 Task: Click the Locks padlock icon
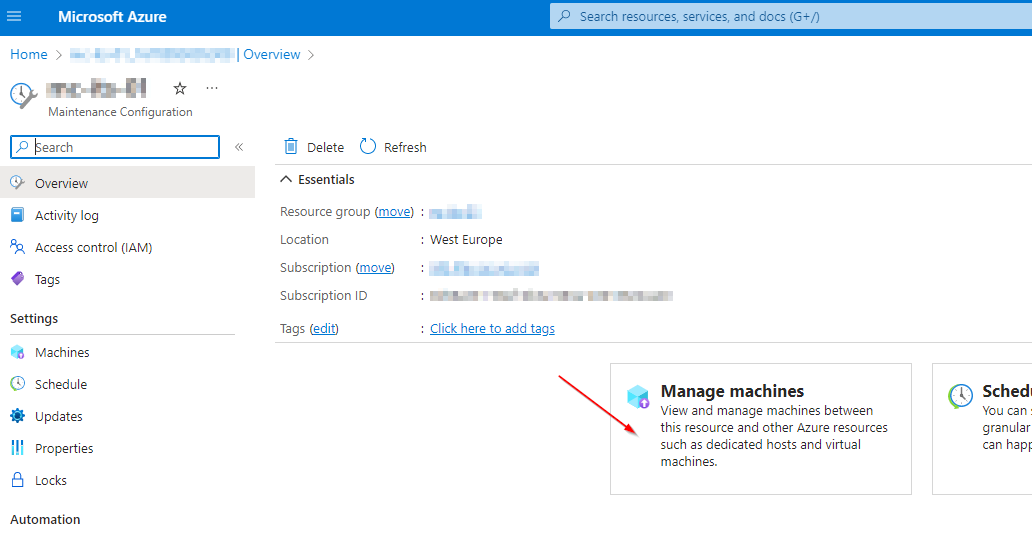click(18, 480)
